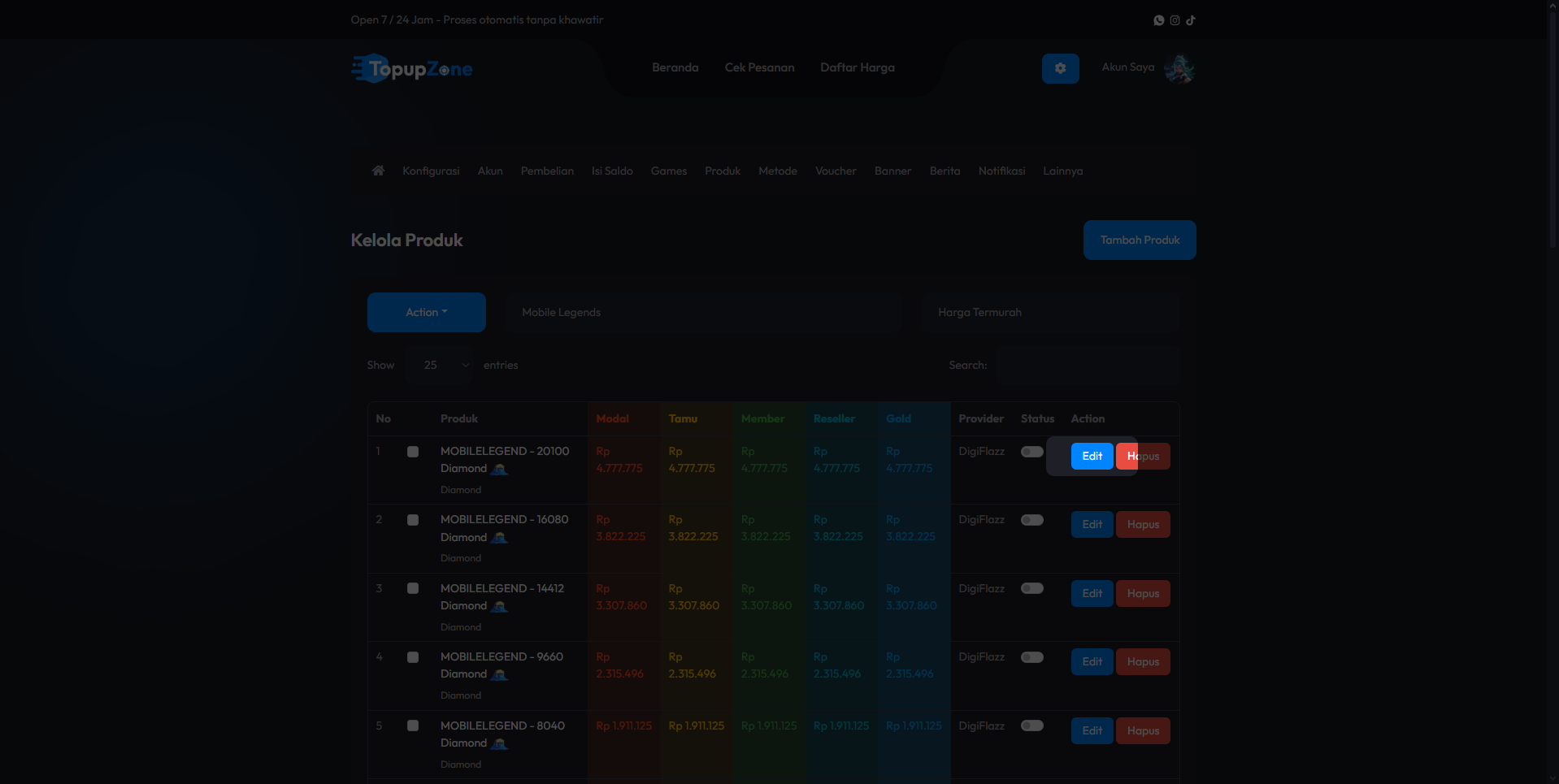Open the Banner admin menu

(x=892, y=171)
